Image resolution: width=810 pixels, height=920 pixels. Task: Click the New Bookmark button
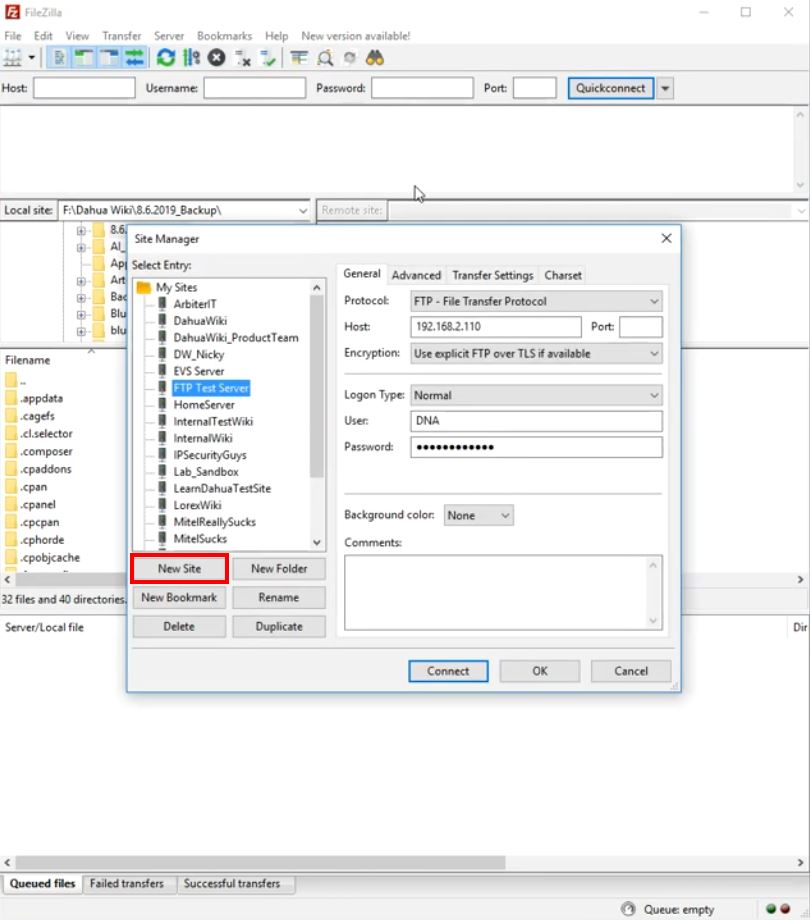[x=179, y=597]
